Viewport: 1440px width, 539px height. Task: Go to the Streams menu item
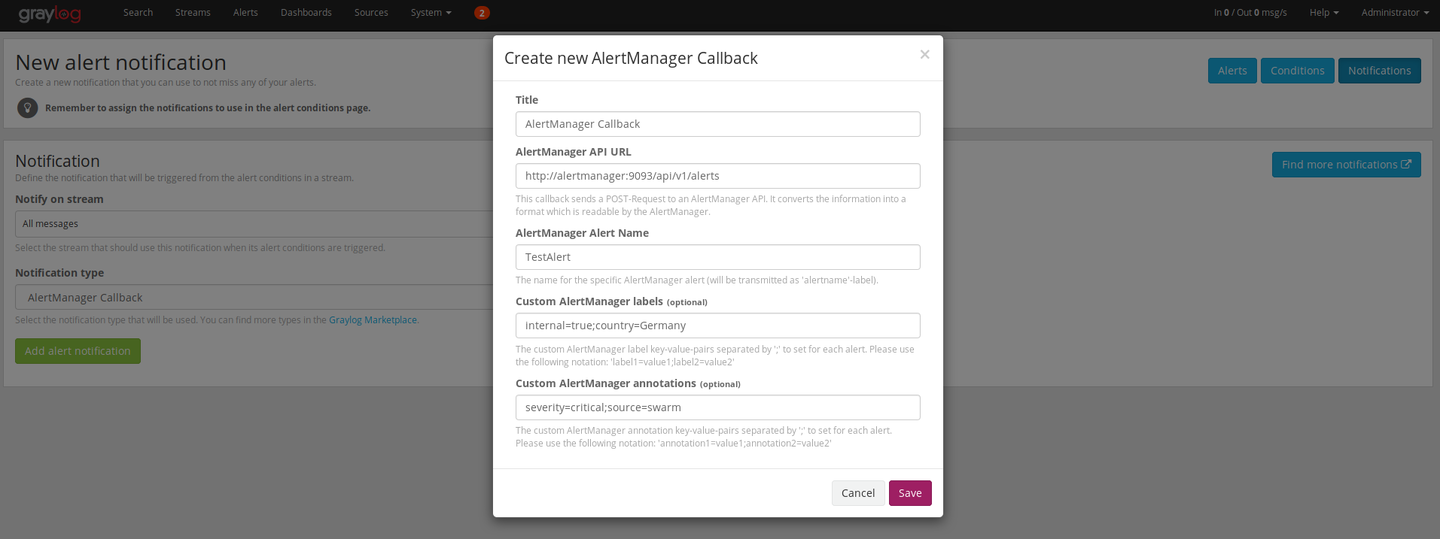pyautogui.click(x=194, y=13)
